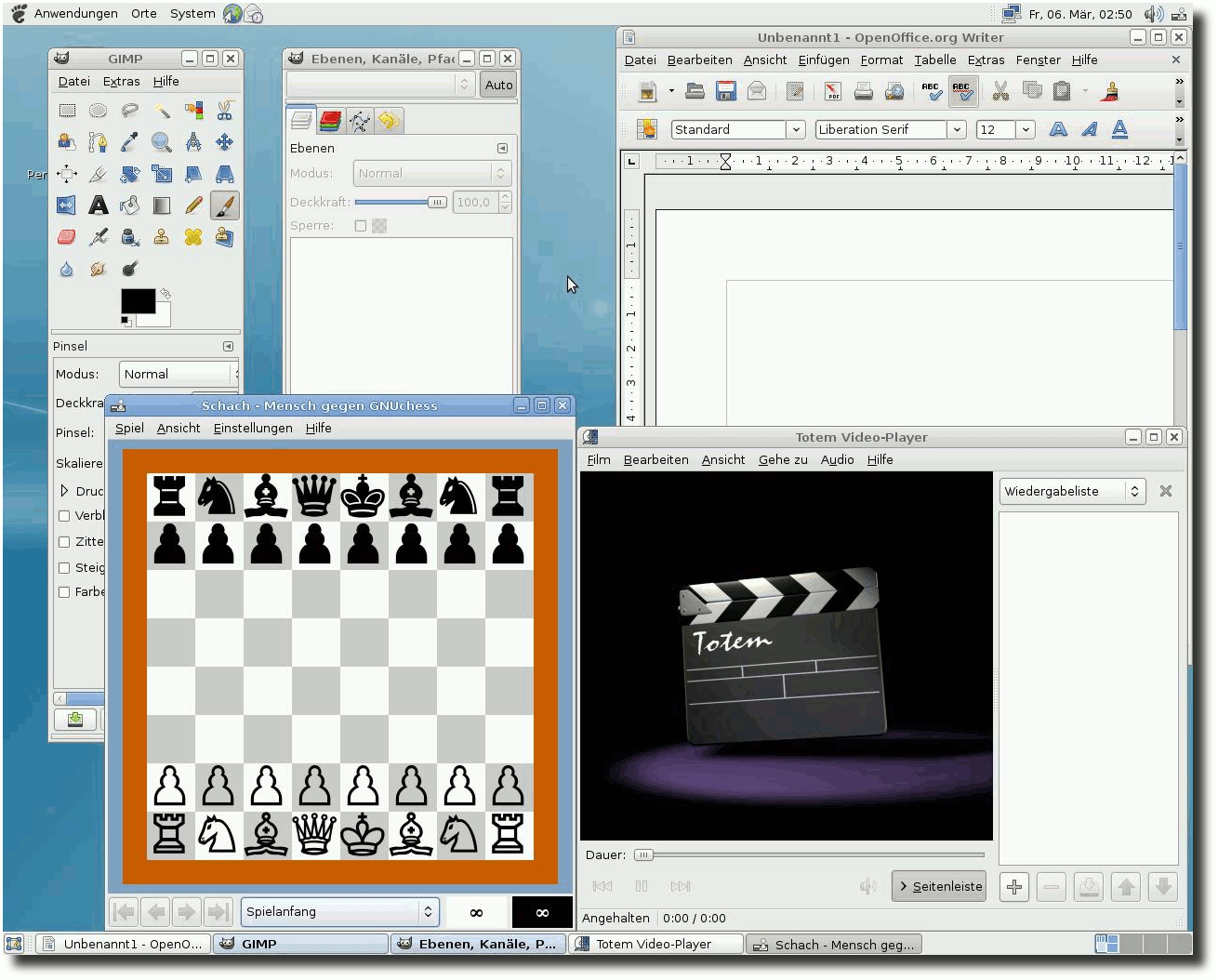
Task: Select the Blend gradient tool in GIMP
Action: 162,205
